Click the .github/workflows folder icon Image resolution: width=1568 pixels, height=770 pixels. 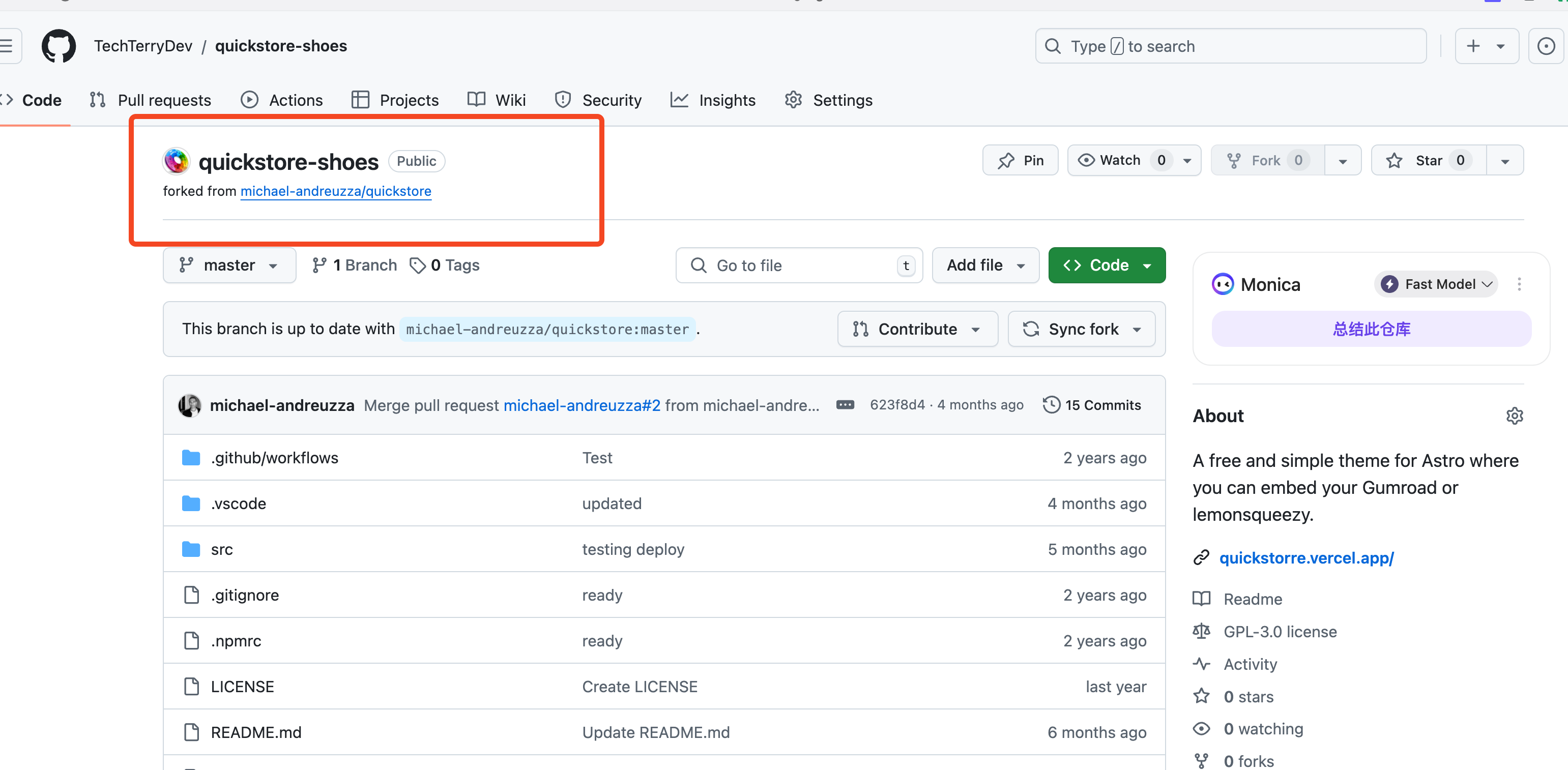(x=191, y=458)
